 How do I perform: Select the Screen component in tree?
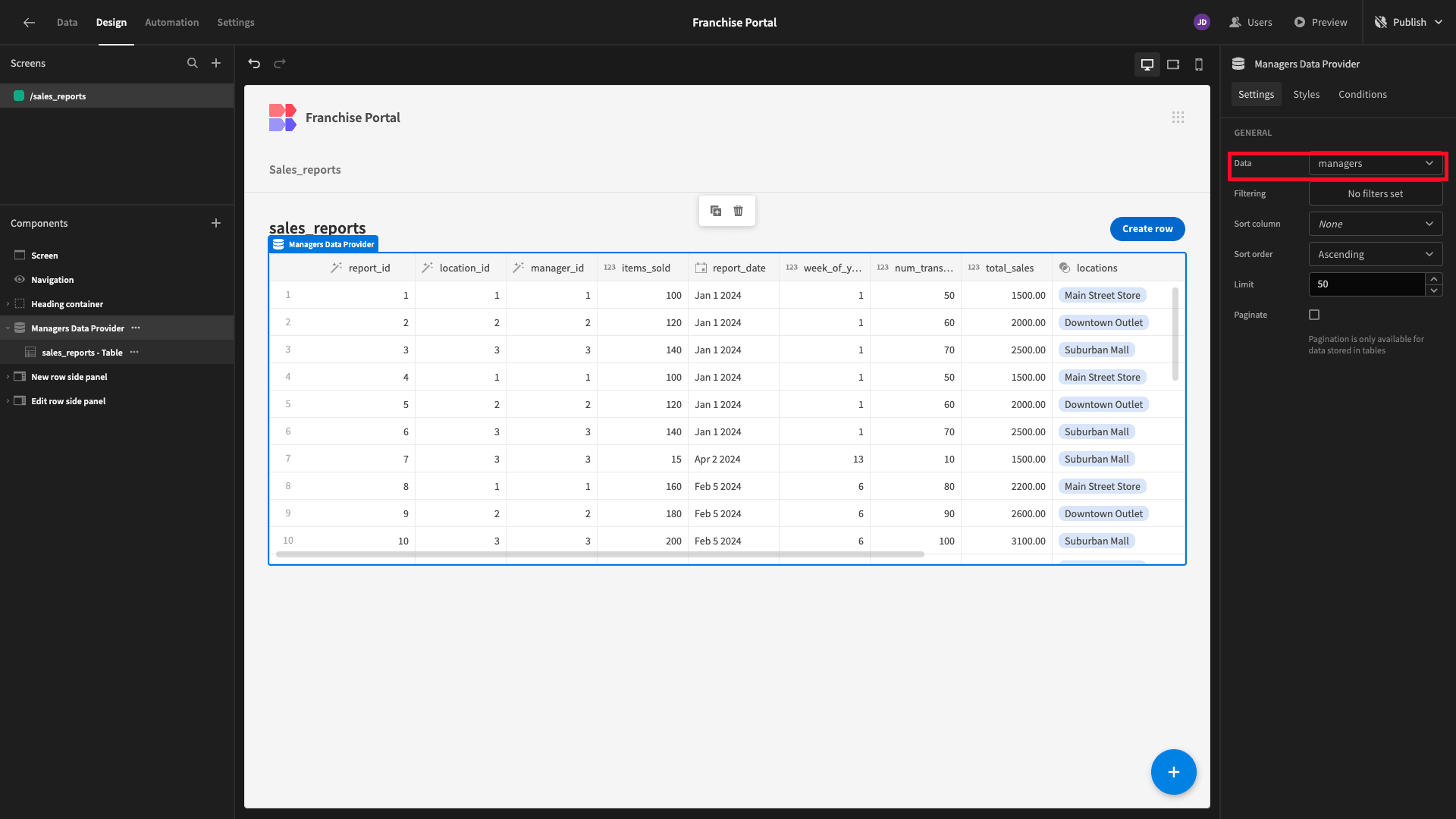tap(117, 255)
